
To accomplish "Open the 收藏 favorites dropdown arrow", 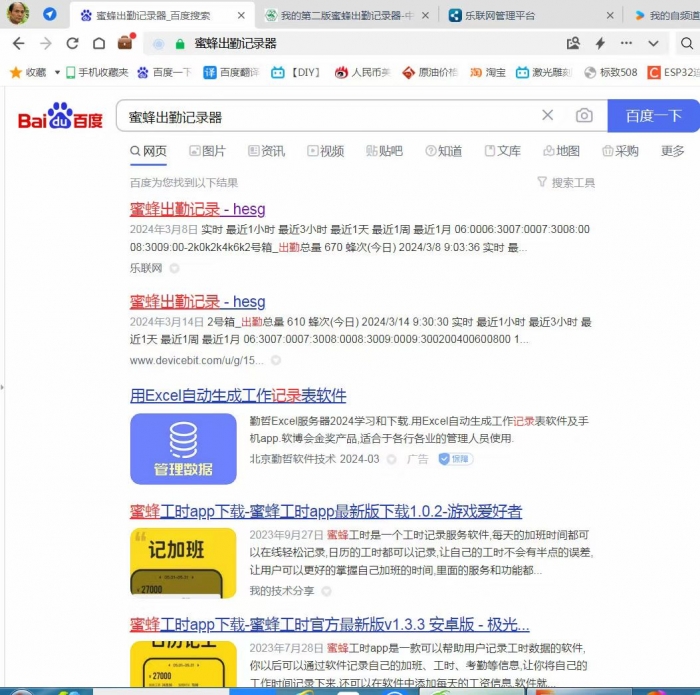I will [57, 73].
